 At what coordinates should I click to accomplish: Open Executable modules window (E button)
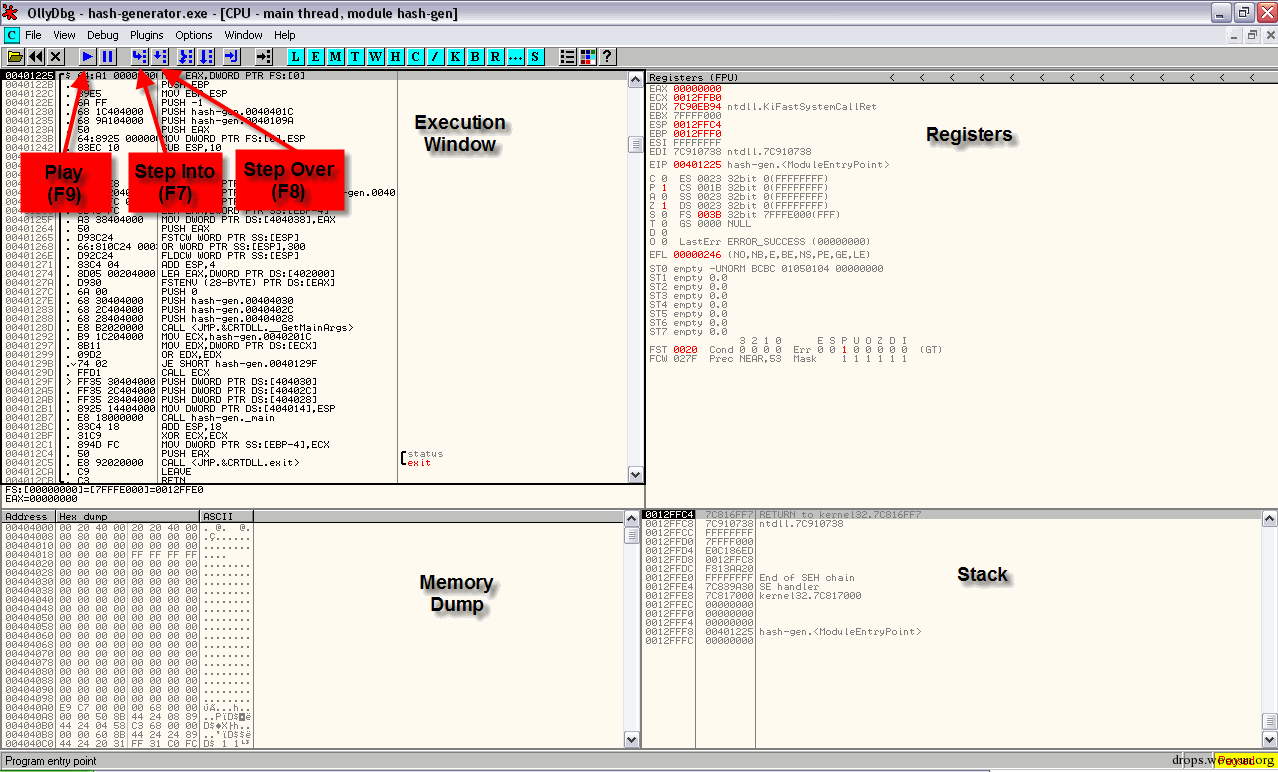(316, 57)
